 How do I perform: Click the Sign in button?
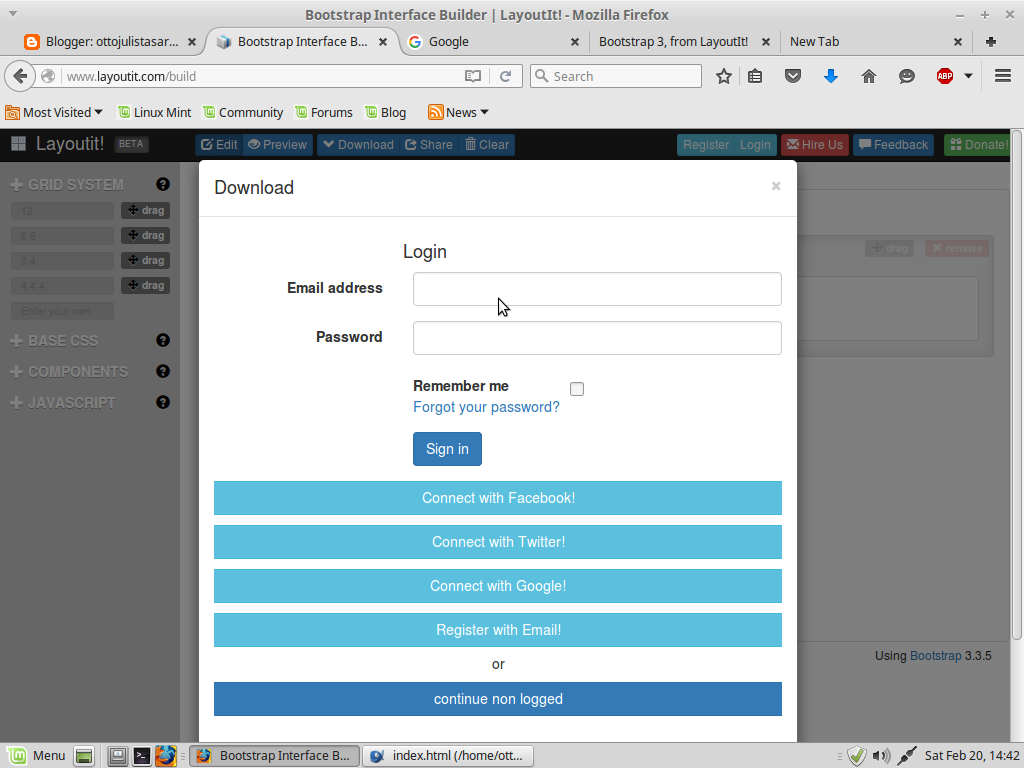[447, 449]
